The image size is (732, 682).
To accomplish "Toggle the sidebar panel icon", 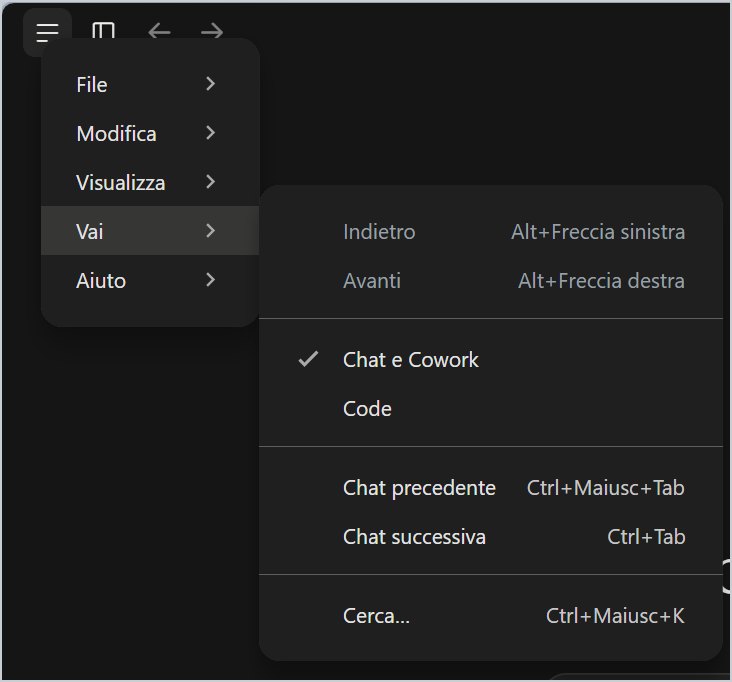I will (x=103, y=31).
